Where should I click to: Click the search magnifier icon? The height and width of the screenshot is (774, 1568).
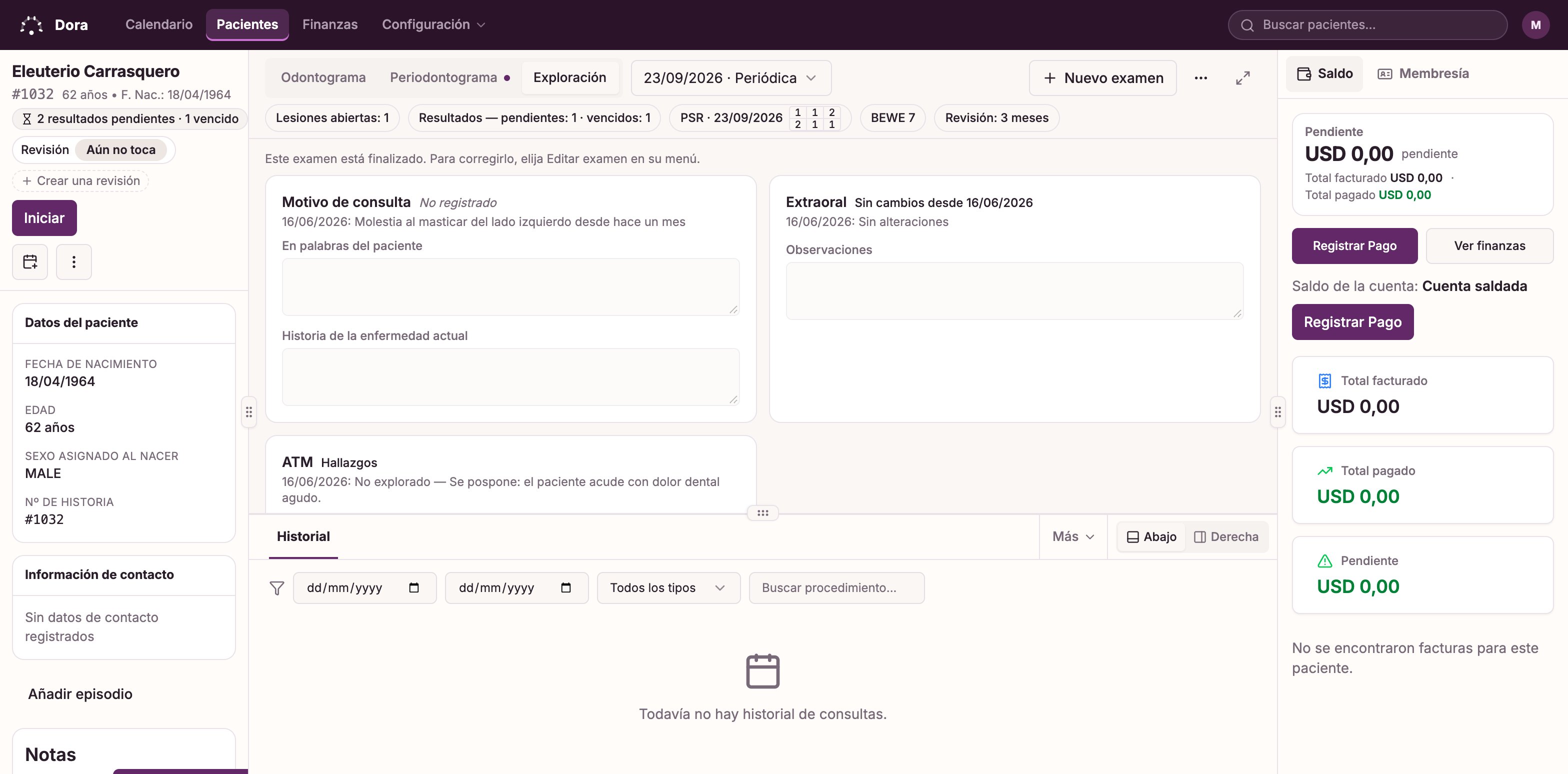tap(1247, 25)
